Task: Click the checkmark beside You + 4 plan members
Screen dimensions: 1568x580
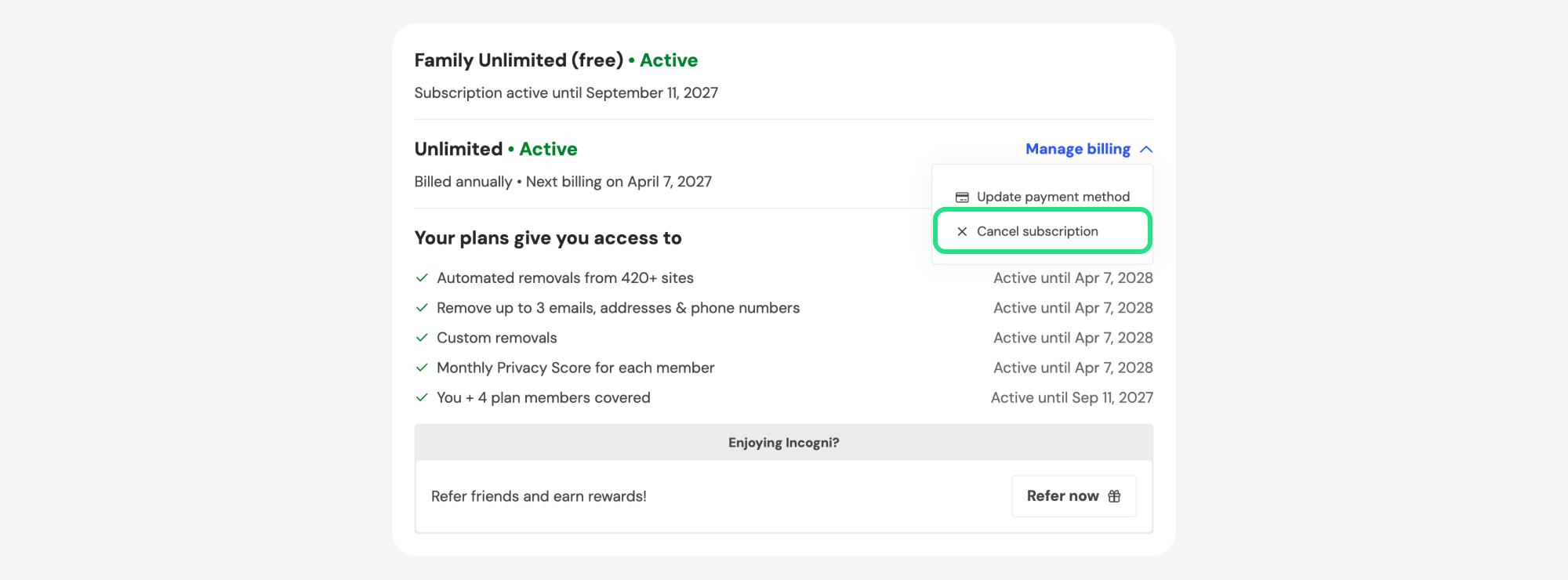Action: [422, 397]
